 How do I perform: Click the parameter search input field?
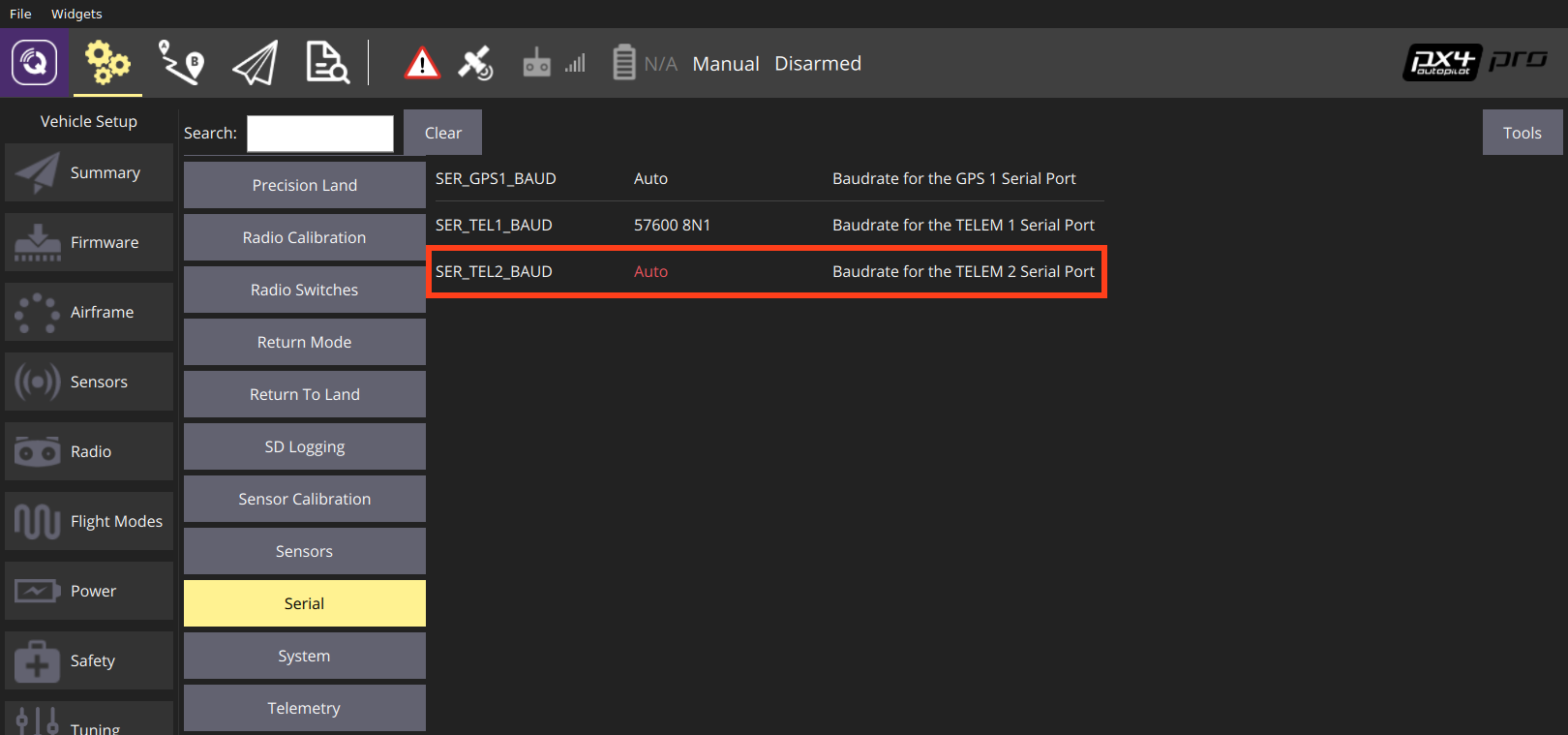[x=320, y=134]
